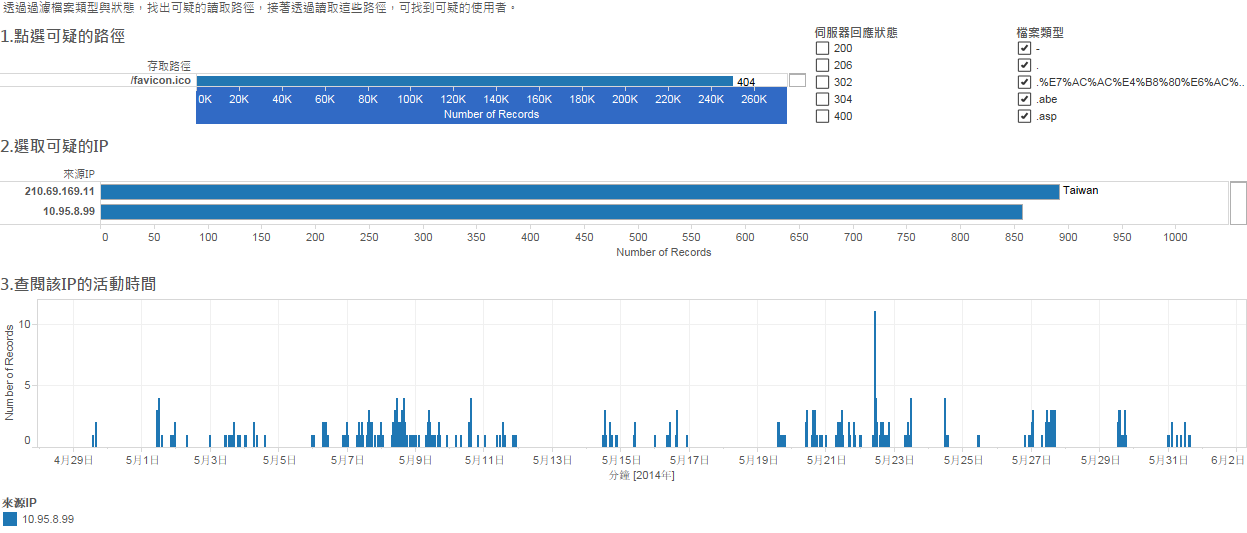Click the heading 2.選取可疑的IP
This screenshot has height=533, width=1247.
[x=54, y=146]
